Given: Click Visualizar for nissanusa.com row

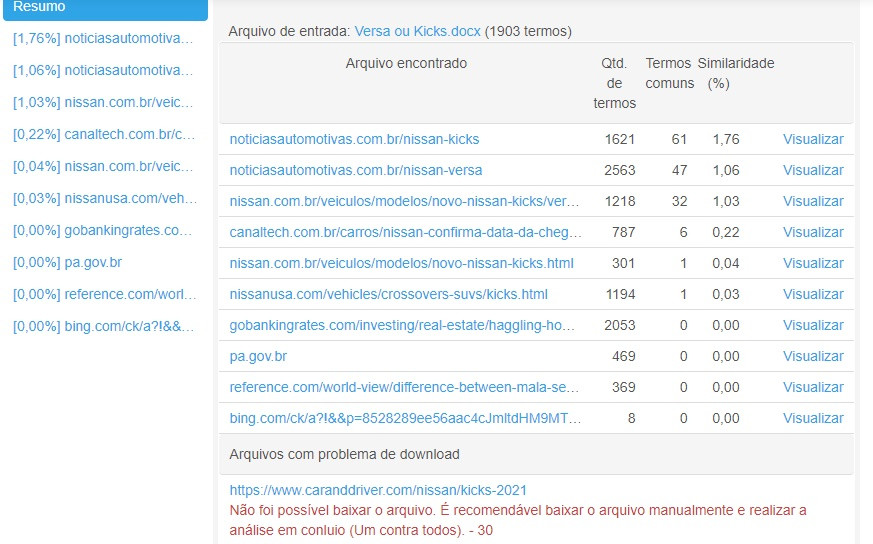Looking at the screenshot, I should (x=813, y=295).
